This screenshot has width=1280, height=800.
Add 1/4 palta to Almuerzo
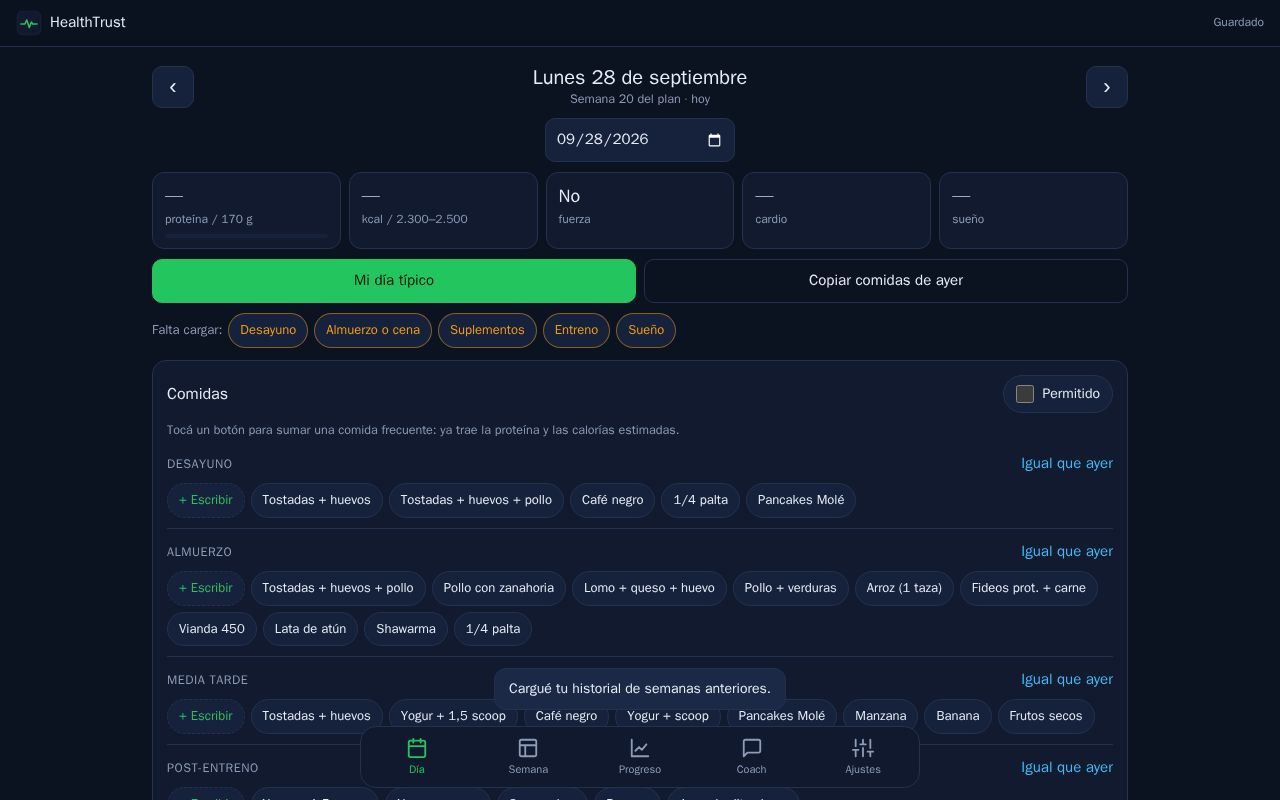click(x=493, y=629)
